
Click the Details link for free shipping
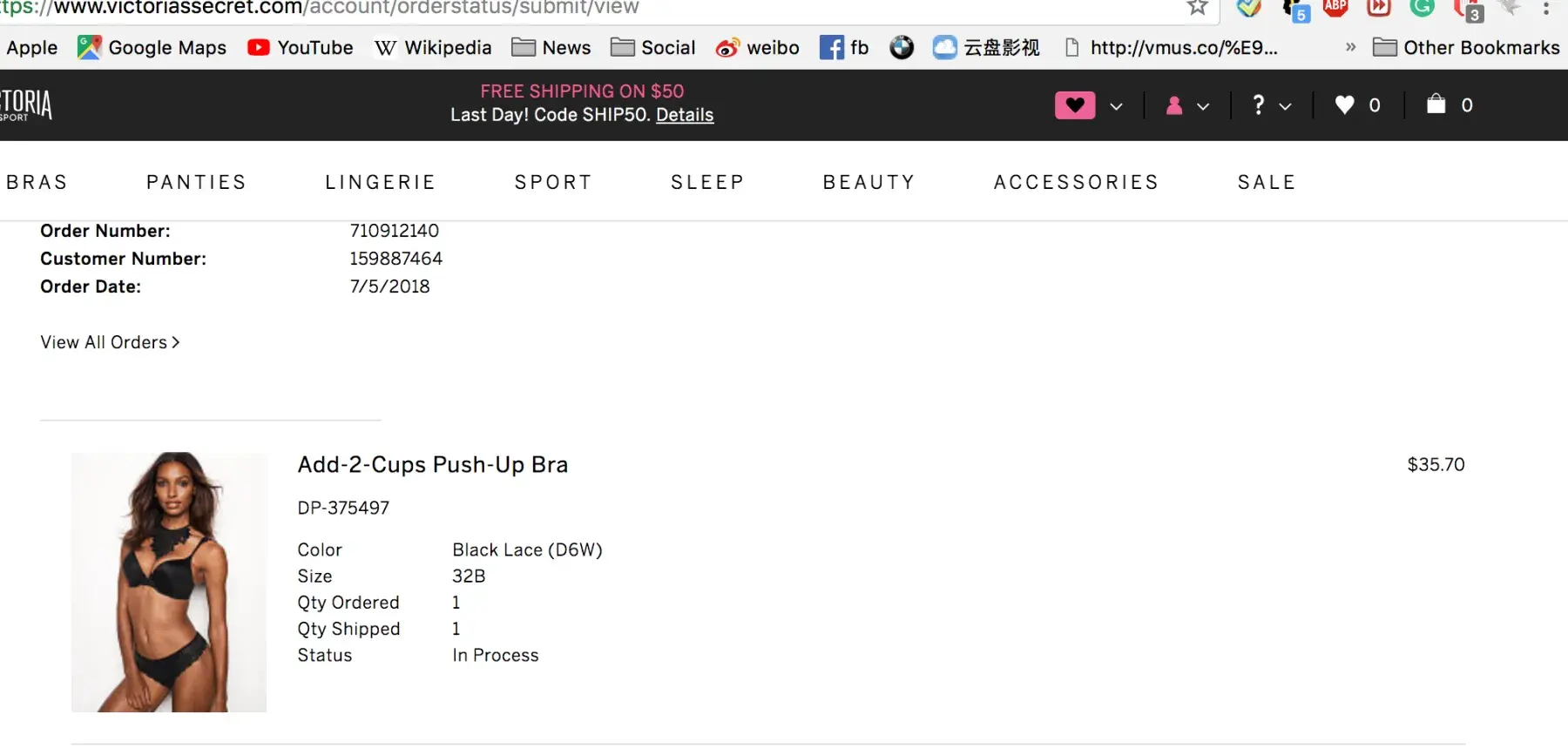point(684,115)
